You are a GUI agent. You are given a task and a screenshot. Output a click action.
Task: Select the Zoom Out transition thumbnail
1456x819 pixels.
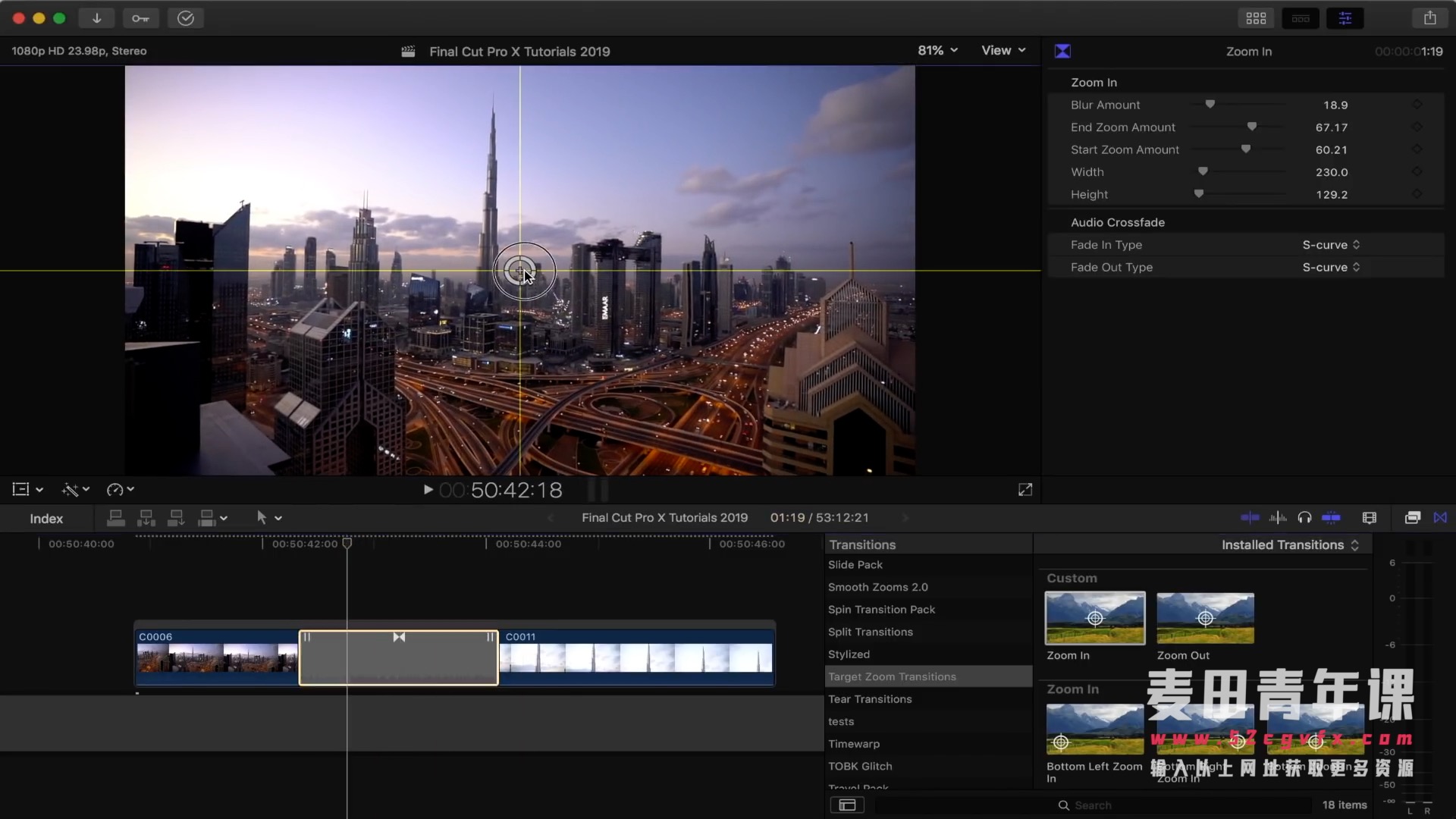[x=1205, y=619]
